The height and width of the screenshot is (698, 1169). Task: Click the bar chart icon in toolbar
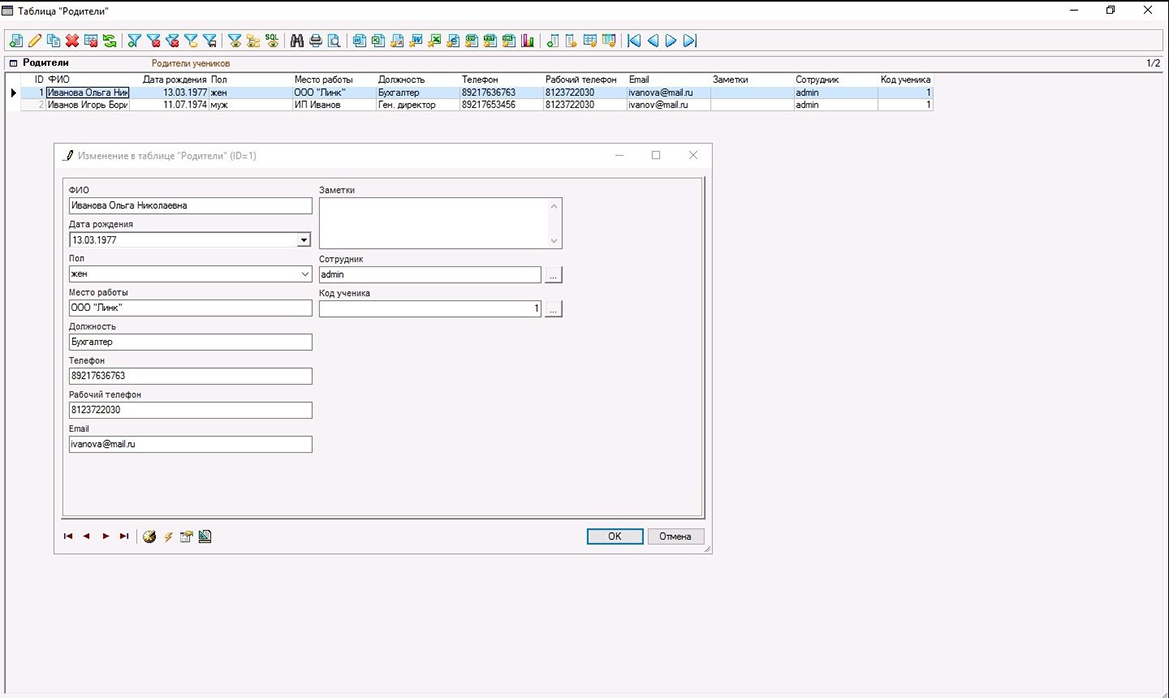pos(527,41)
